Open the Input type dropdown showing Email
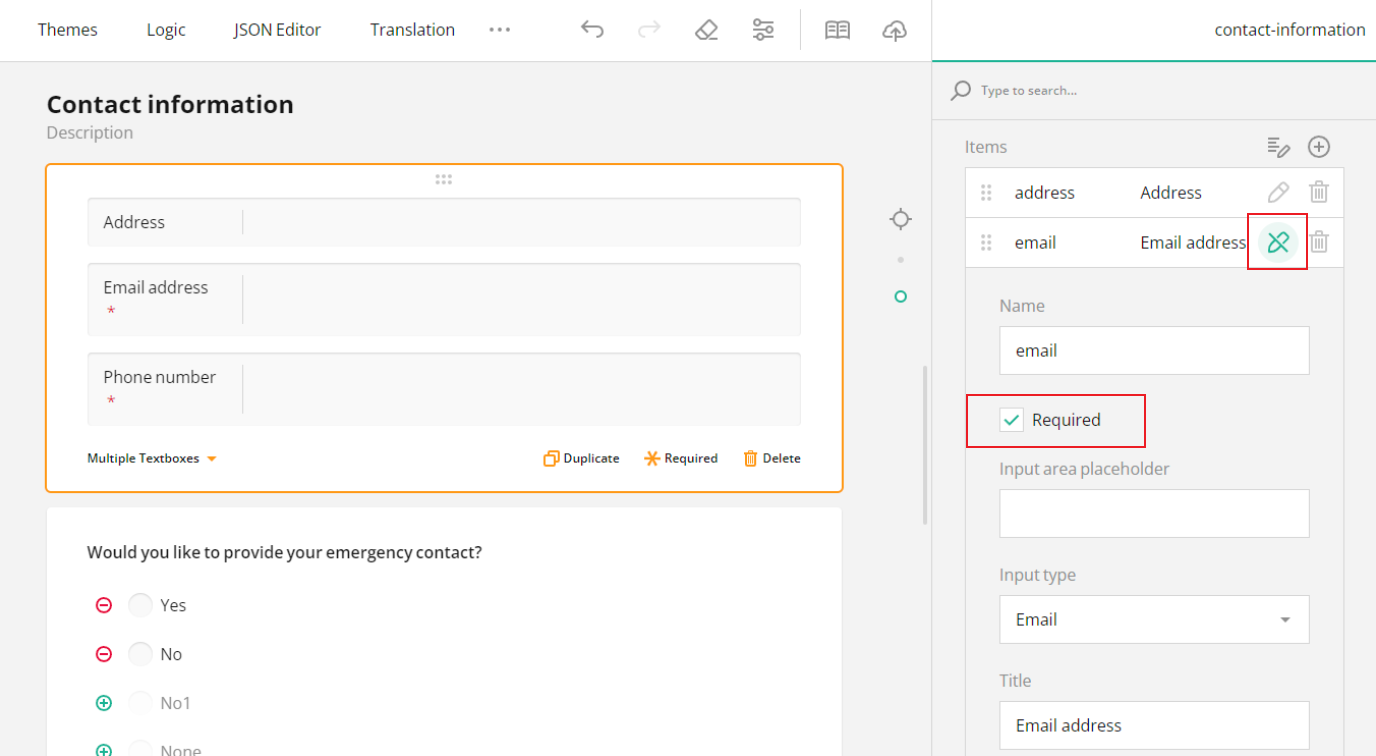Image resolution: width=1376 pixels, height=756 pixels. coord(1153,619)
